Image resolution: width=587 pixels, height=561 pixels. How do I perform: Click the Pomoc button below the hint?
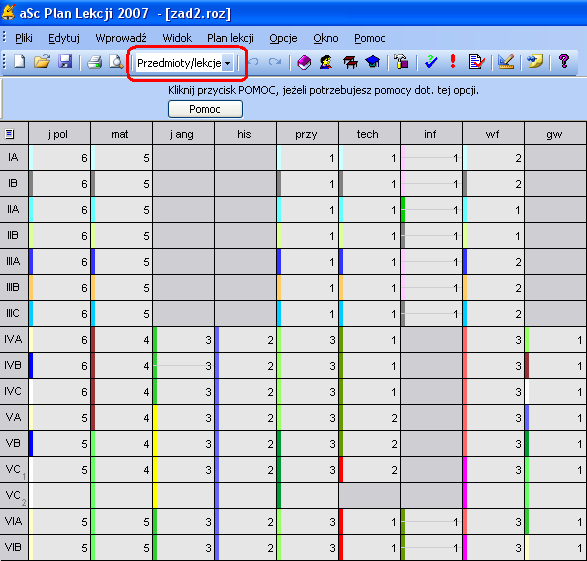[x=205, y=109]
